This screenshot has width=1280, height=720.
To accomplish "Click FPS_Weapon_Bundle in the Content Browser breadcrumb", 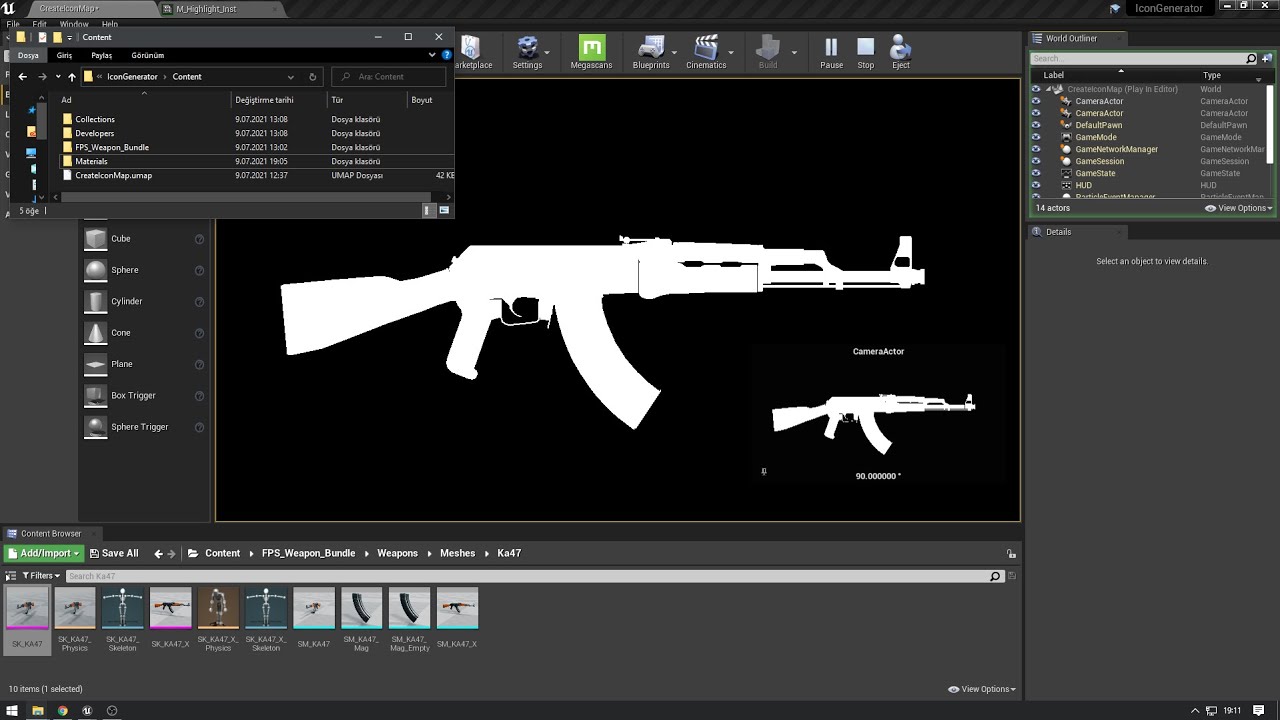I will tap(308, 553).
